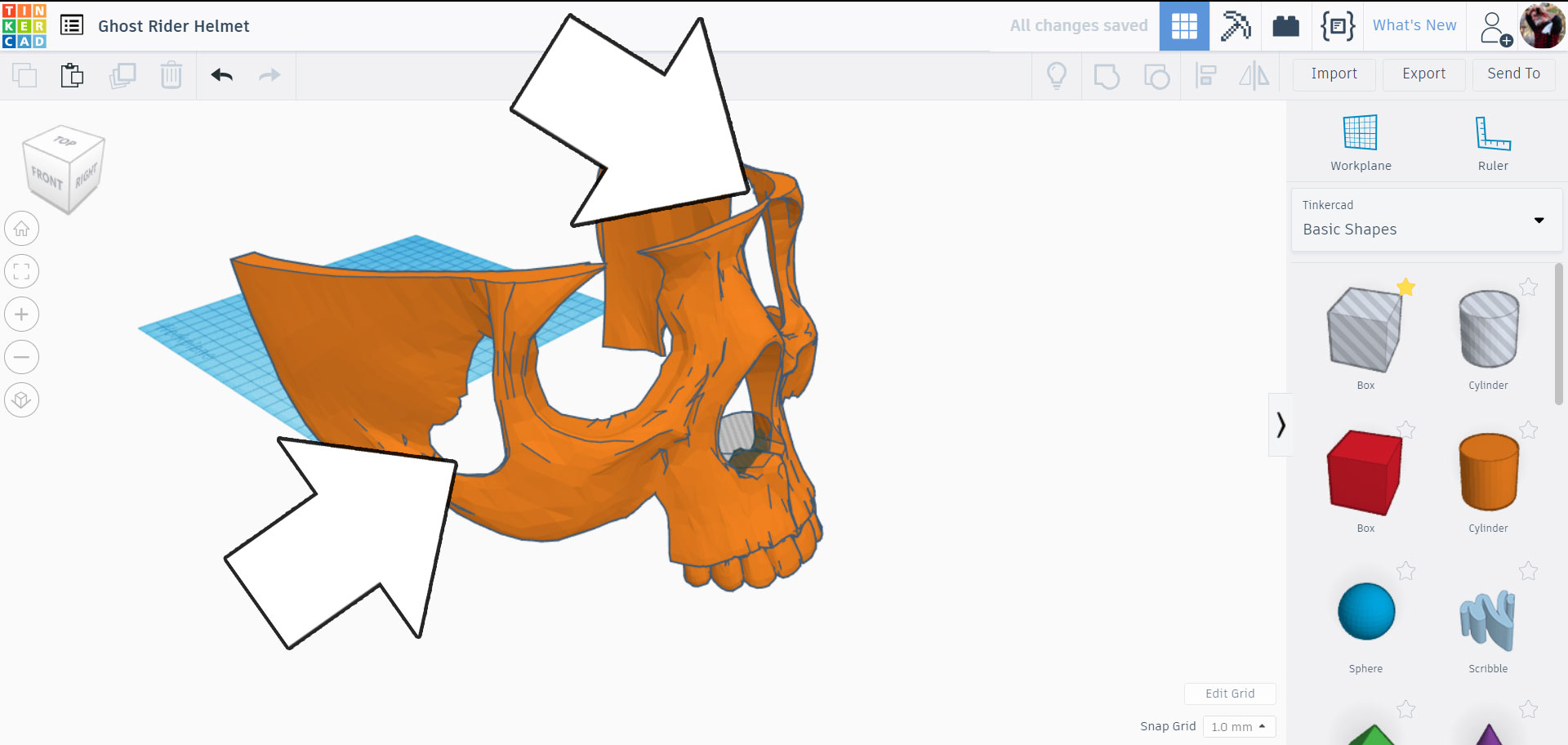
Task: Click the Home view button
Action: pos(22,229)
